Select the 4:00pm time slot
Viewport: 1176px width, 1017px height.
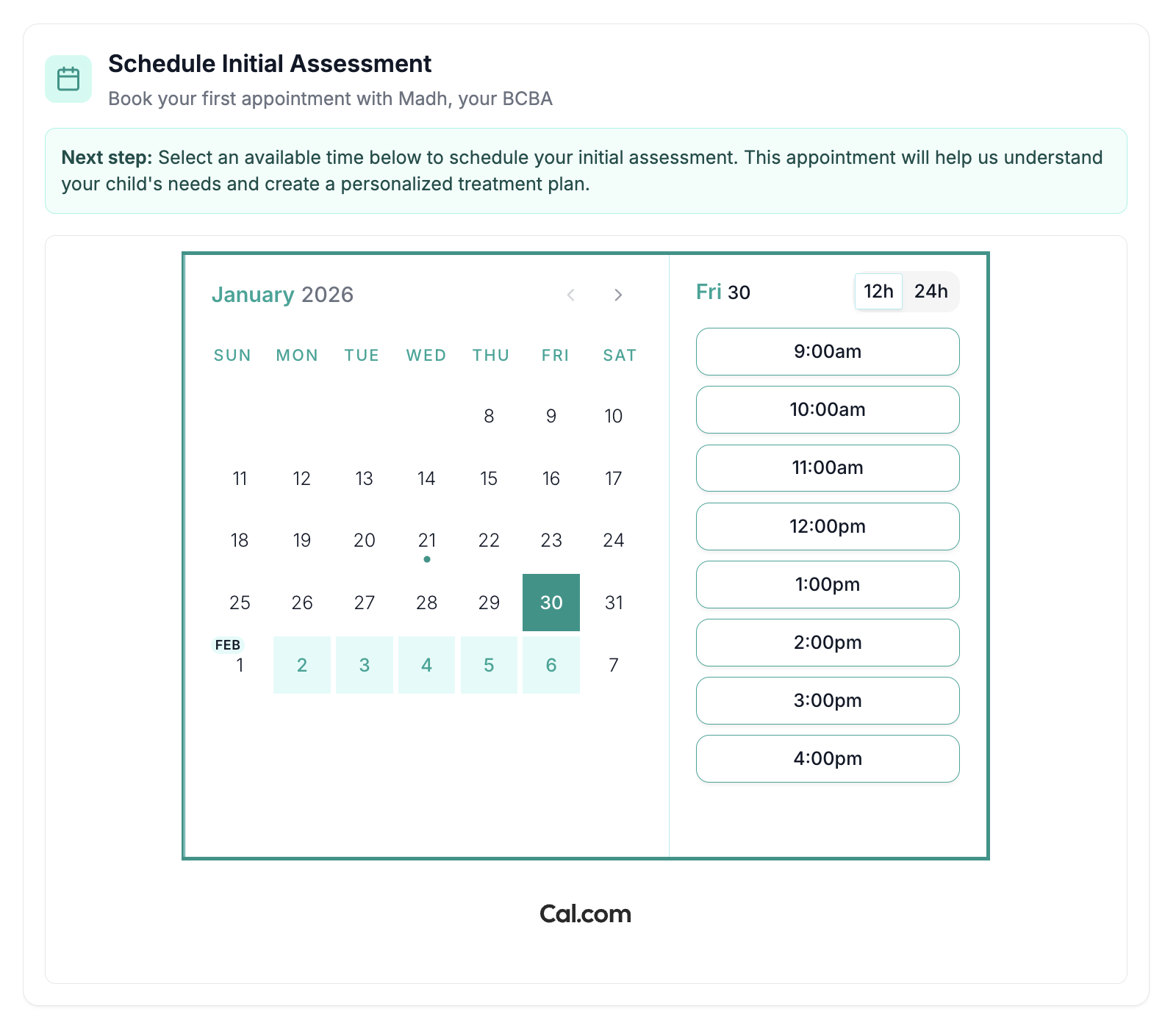click(x=828, y=758)
